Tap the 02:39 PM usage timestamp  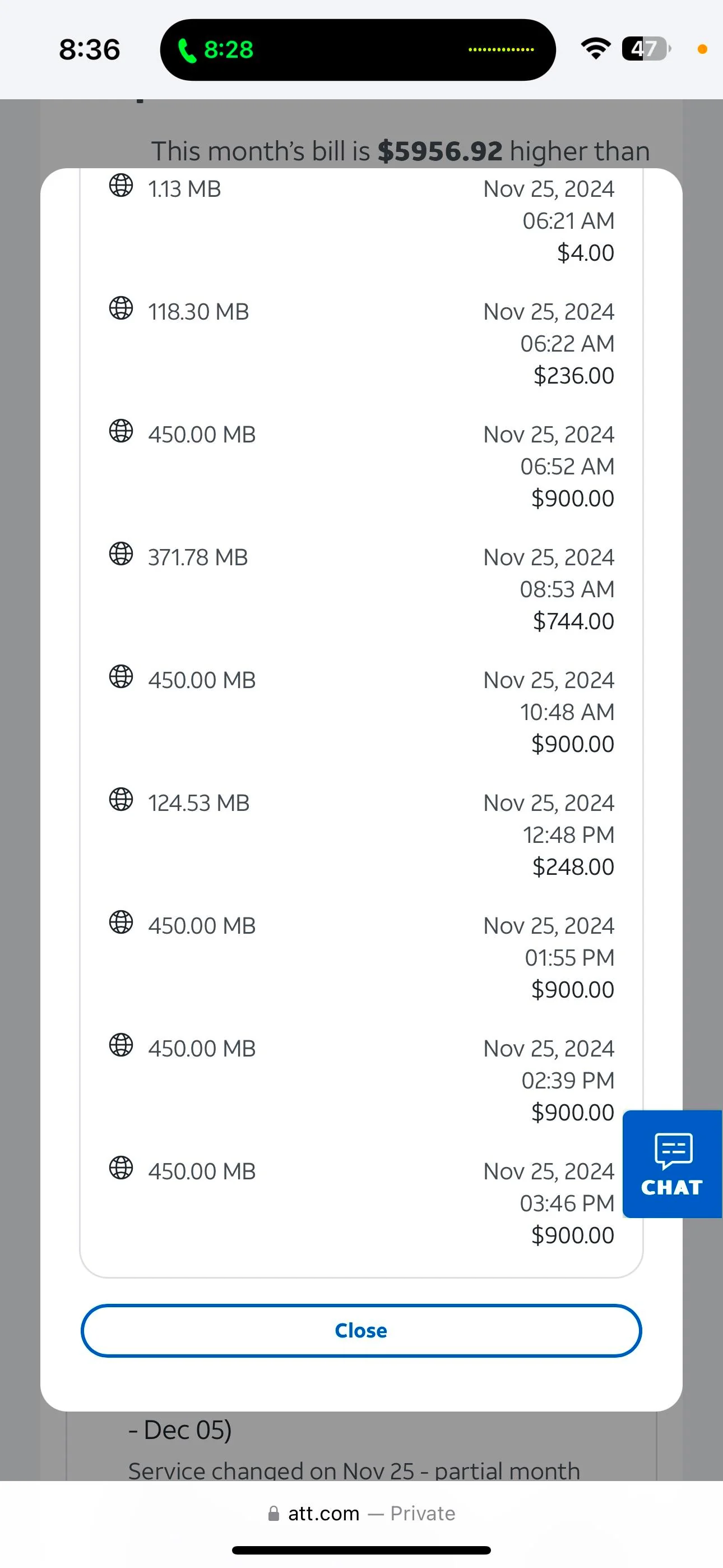[568, 1081]
